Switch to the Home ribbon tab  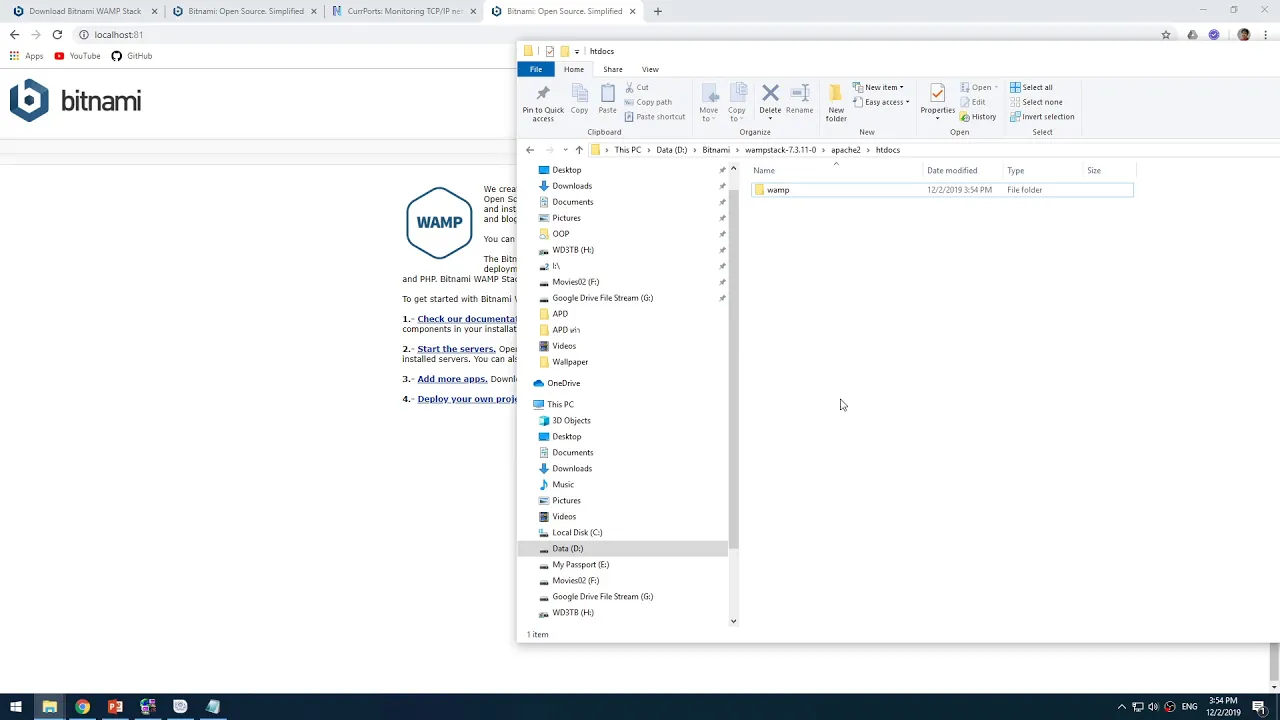coord(574,69)
